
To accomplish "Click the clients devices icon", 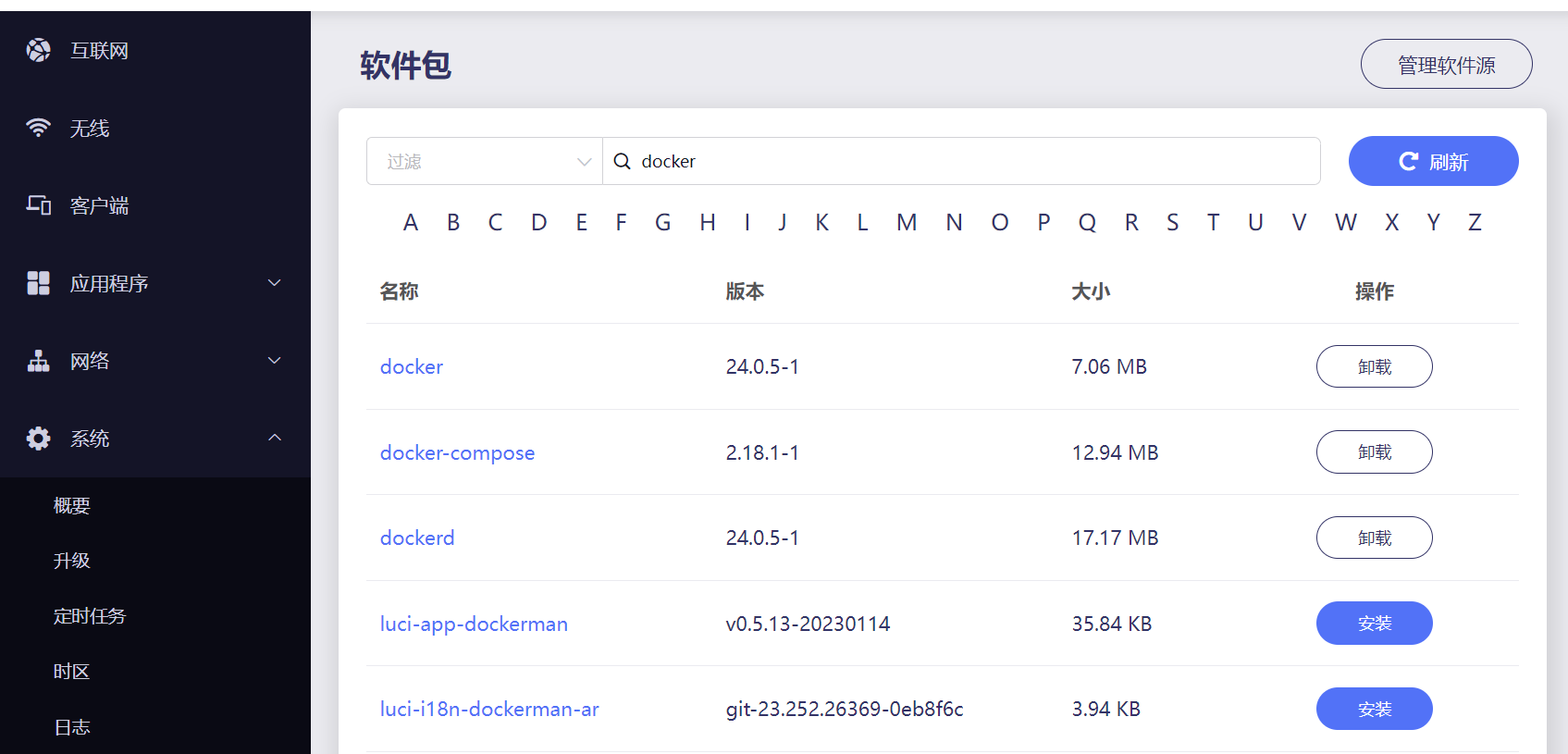I will coord(39,205).
